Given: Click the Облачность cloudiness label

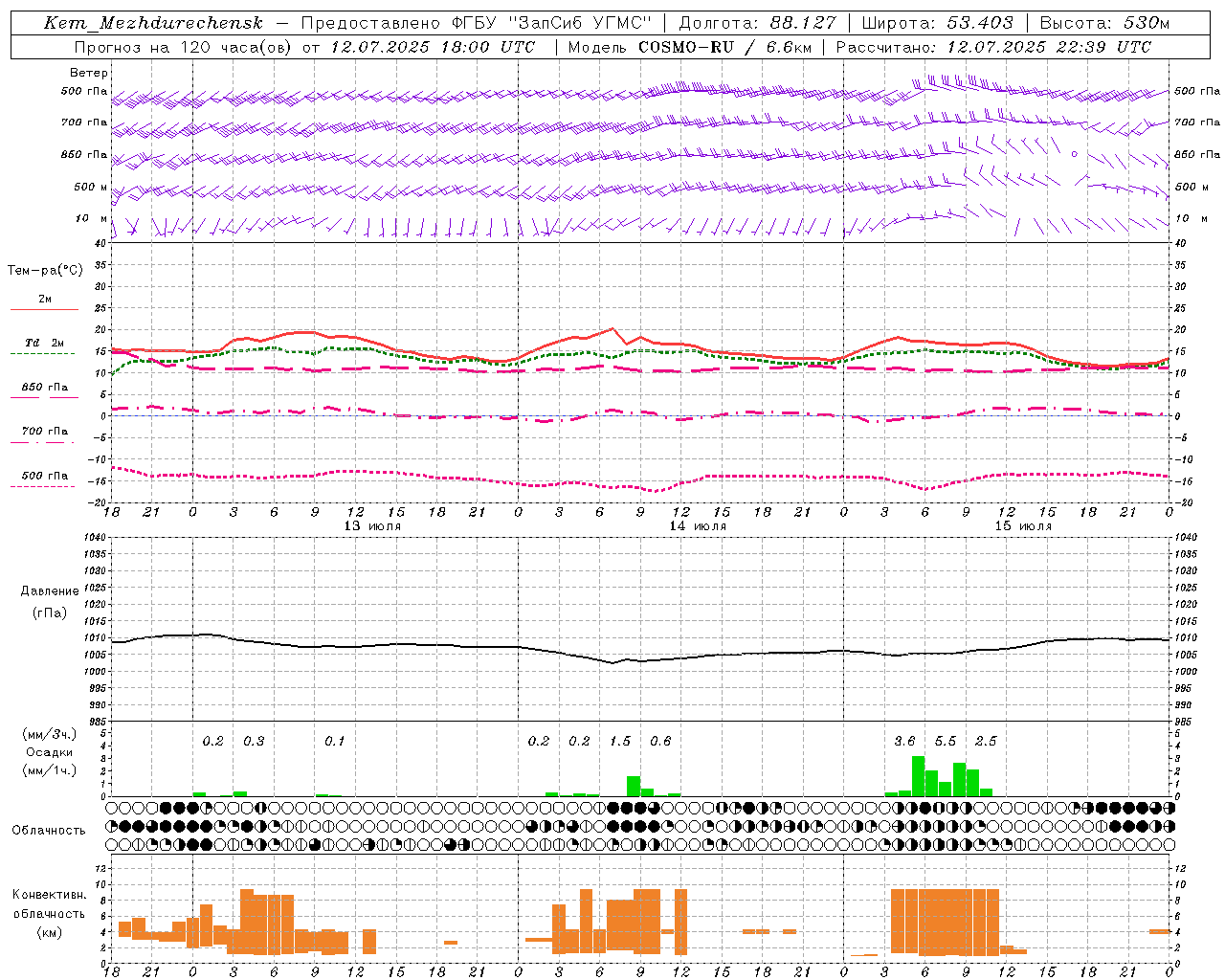Looking at the screenshot, I should point(49,830).
